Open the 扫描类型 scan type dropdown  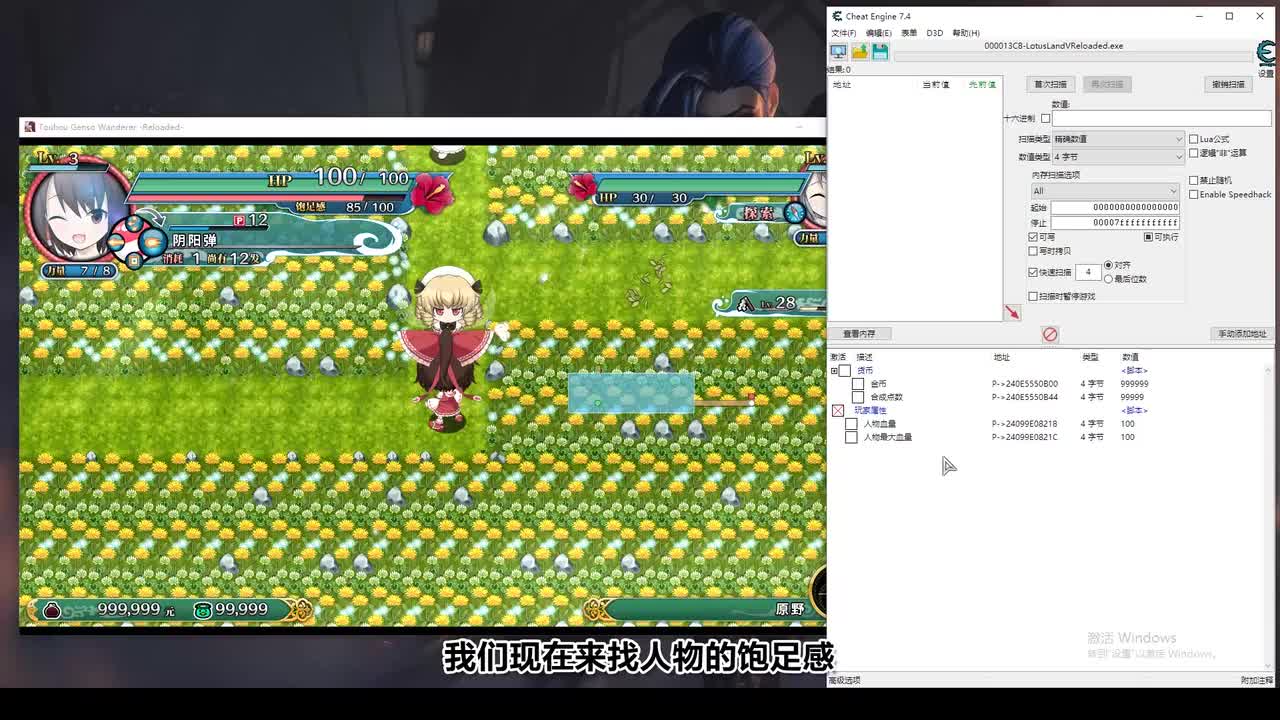pyautogui.click(x=1118, y=139)
